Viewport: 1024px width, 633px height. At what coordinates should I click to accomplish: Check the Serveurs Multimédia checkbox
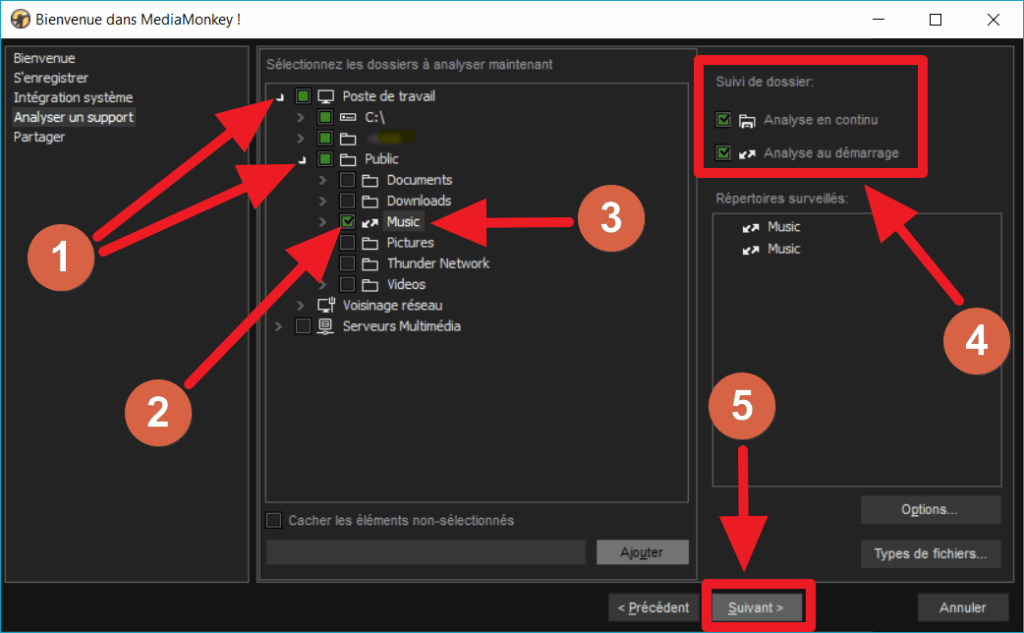point(303,326)
